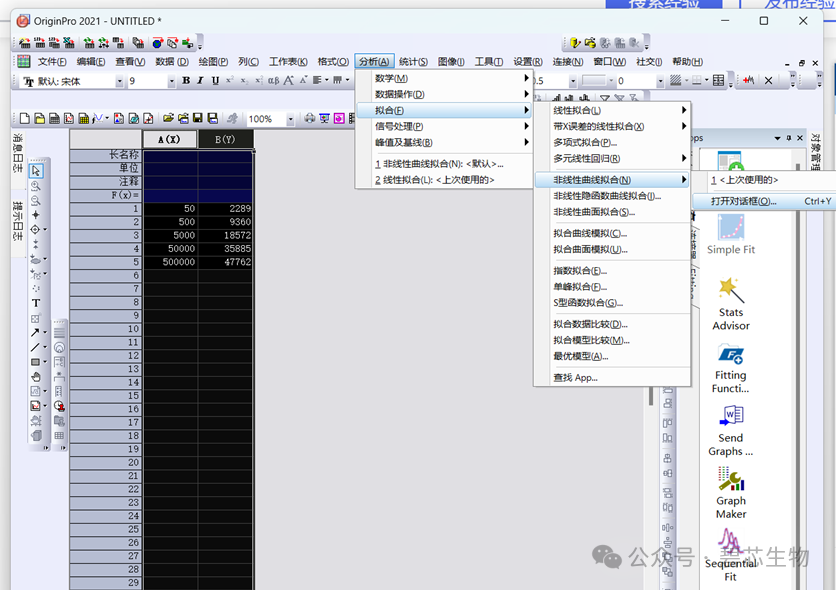Select the Data Reader crosshair tool
836x590 pixels.
coord(35,230)
